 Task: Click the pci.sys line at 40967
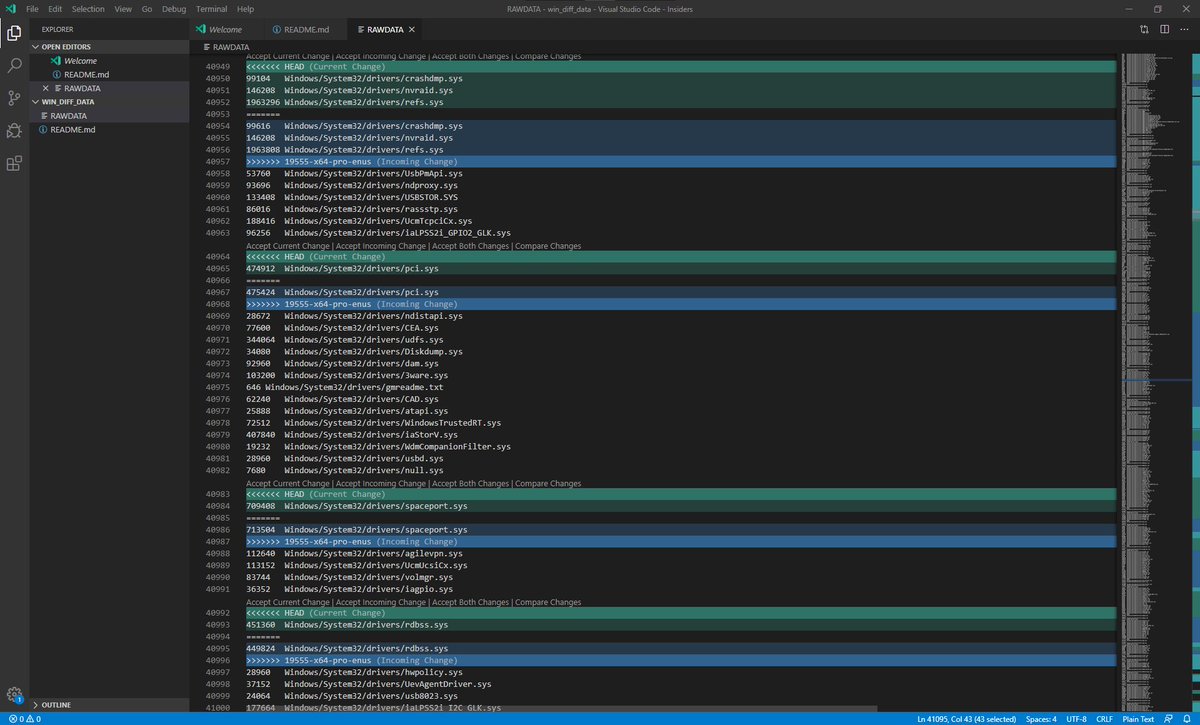[x=681, y=292]
